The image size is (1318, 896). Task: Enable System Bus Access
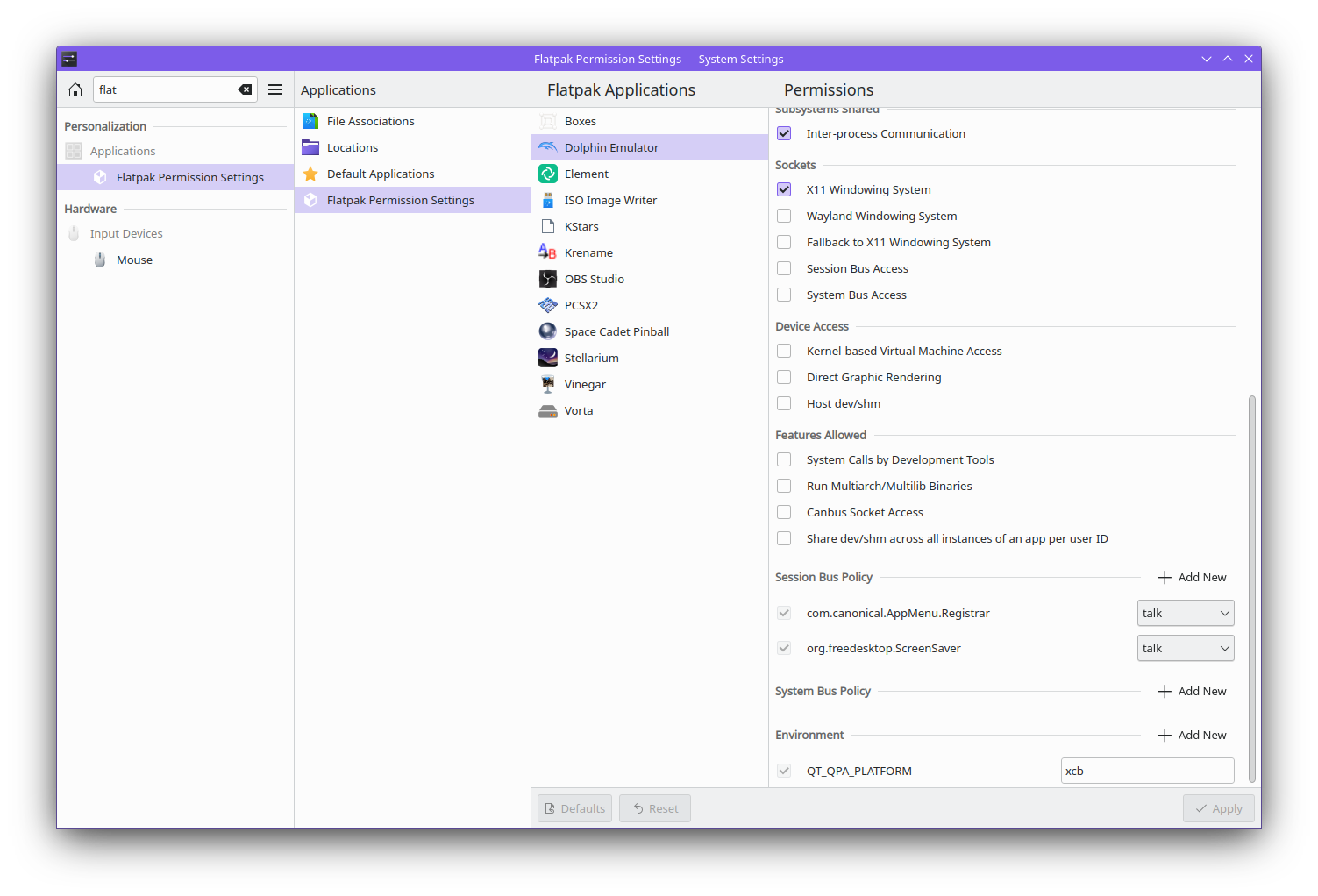coord(784,295)
